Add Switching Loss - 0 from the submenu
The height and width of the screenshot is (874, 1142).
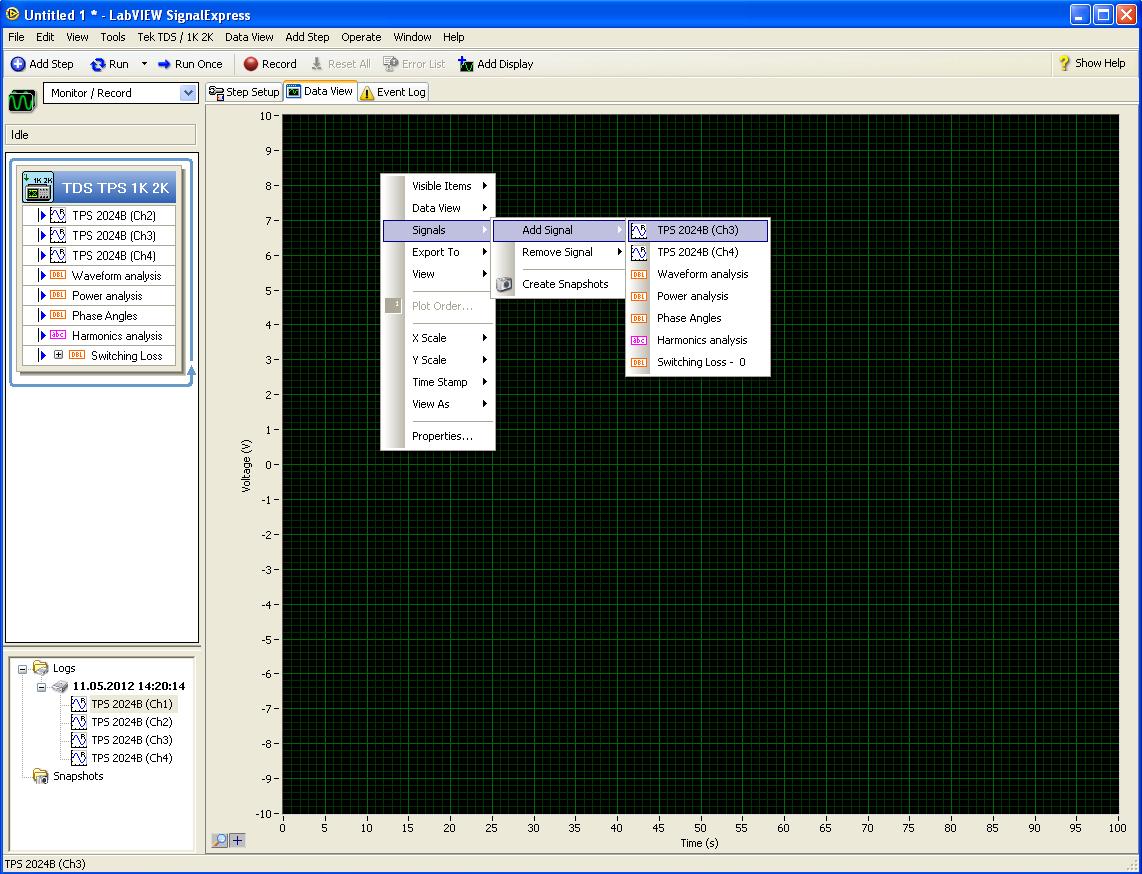pyautogui.click(x=698, y=362)
